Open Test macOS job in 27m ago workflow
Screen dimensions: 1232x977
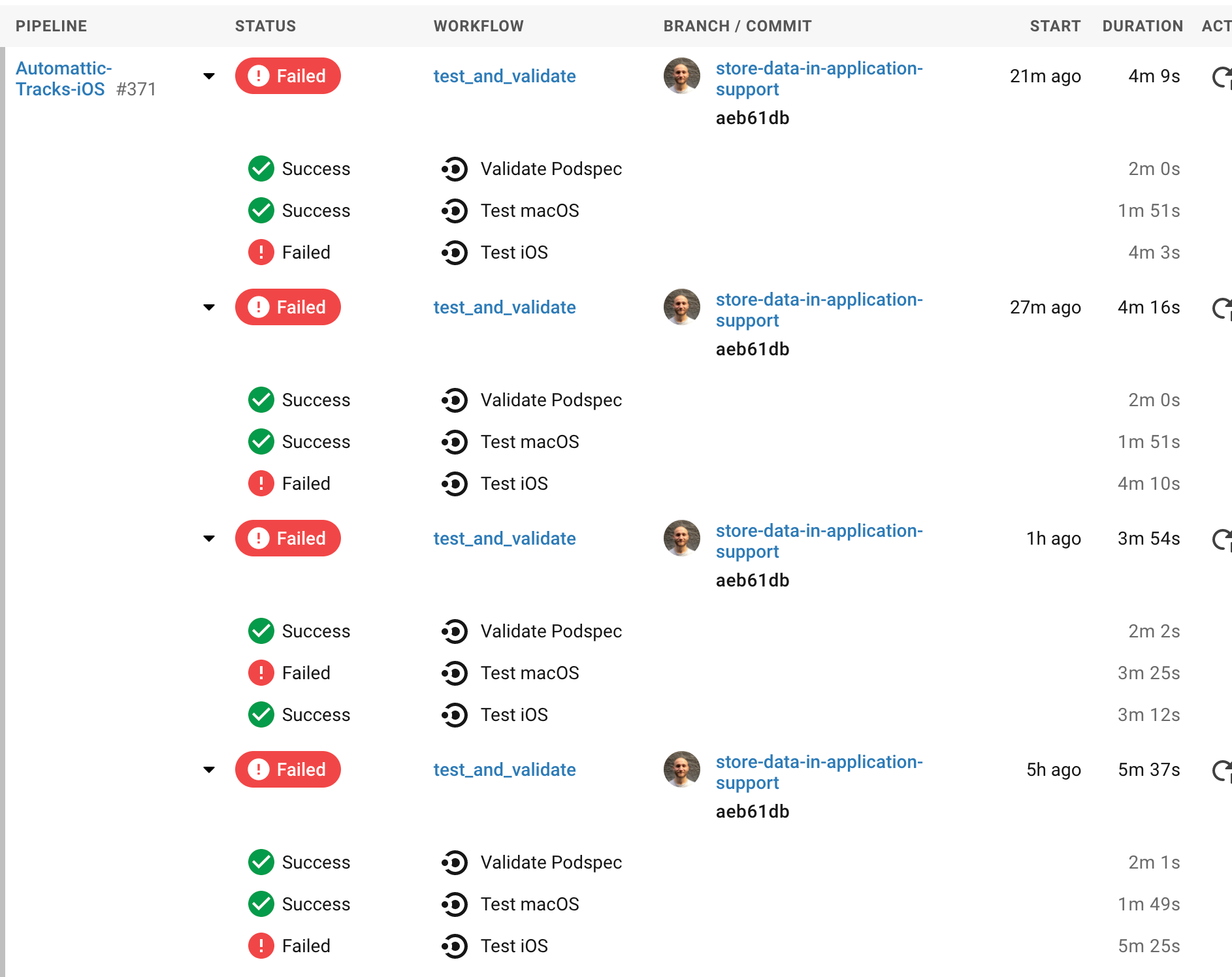pyautogui.click(x=530, y=442)
